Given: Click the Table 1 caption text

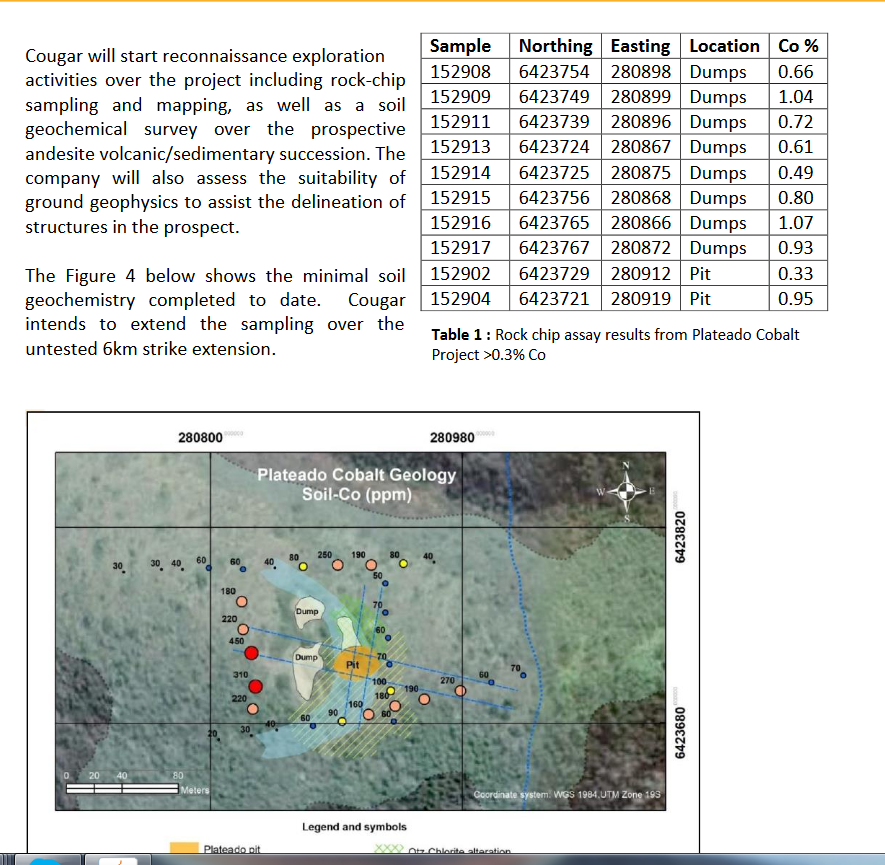Looking at the screenshot, I should (615, 344).
